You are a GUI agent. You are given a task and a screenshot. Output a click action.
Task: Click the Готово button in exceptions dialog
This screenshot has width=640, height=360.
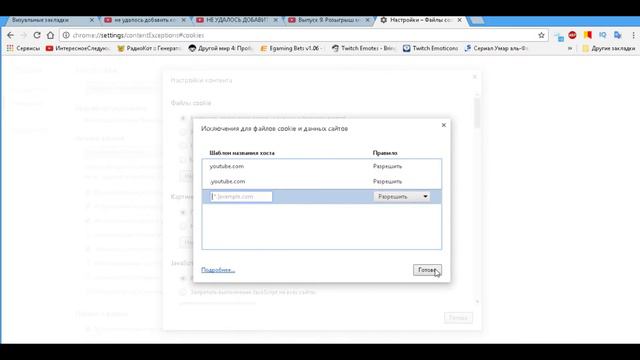coord(427,270)
